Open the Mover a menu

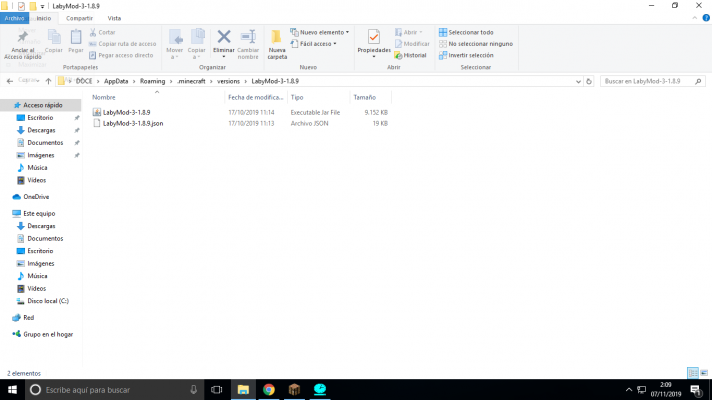point(175,44)
